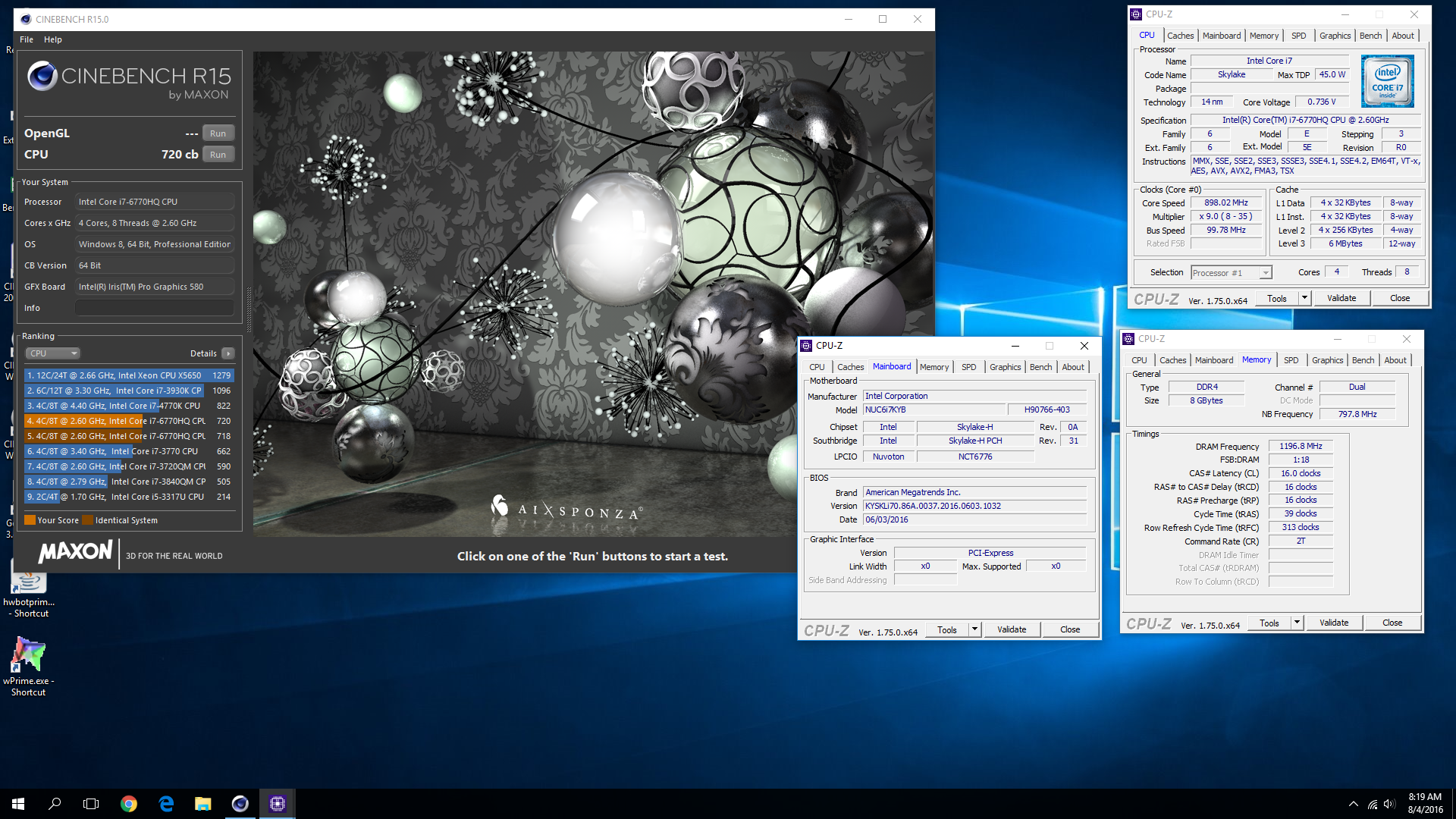
Task: Open the File menu in Cinebench
Action: tap(27, 39)
